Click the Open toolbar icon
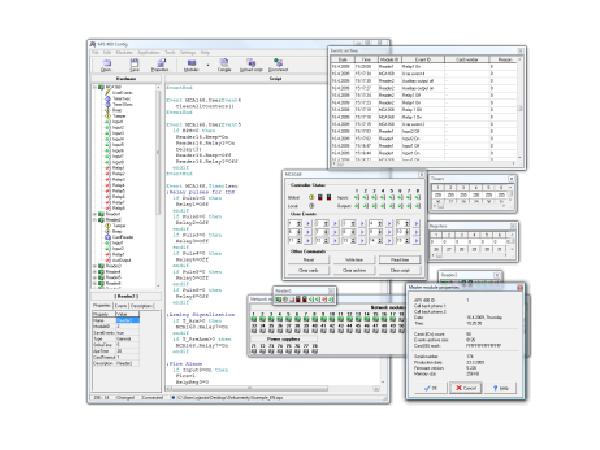The image size is (600, 450). (106, 65)
